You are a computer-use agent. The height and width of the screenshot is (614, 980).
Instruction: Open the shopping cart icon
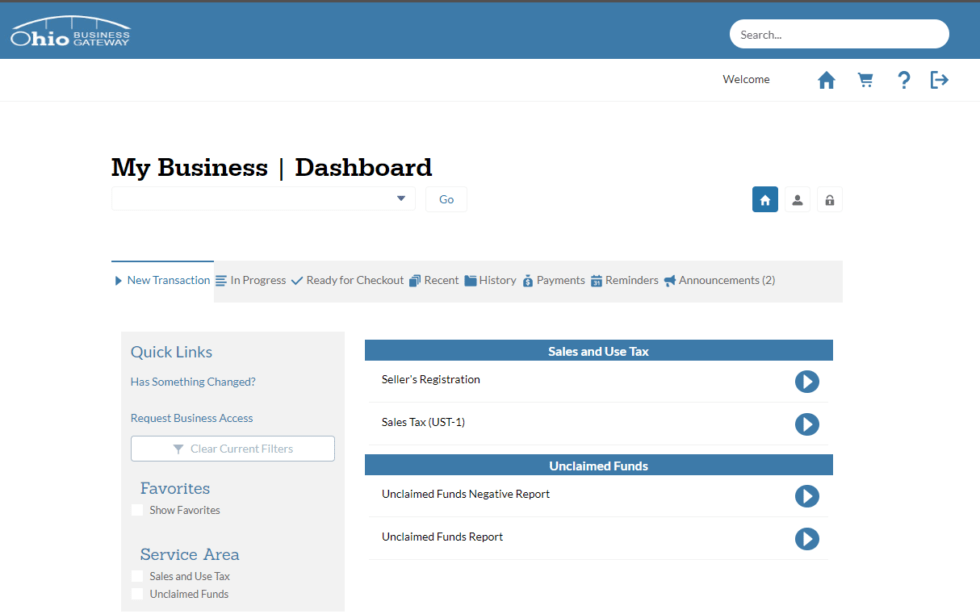[x=865, y=80]
